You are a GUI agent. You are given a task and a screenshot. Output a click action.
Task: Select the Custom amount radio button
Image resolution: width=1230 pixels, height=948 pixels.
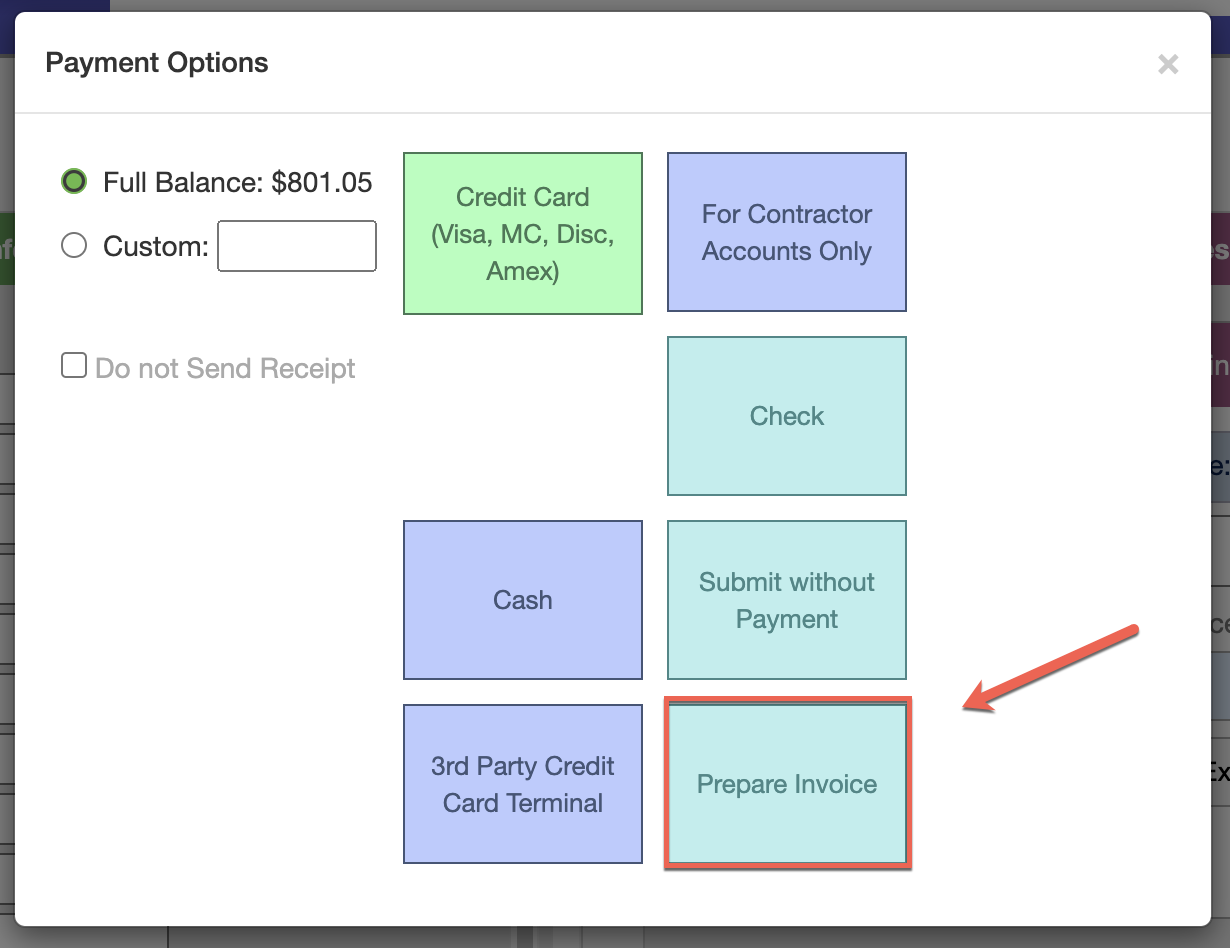pos(74,246)
